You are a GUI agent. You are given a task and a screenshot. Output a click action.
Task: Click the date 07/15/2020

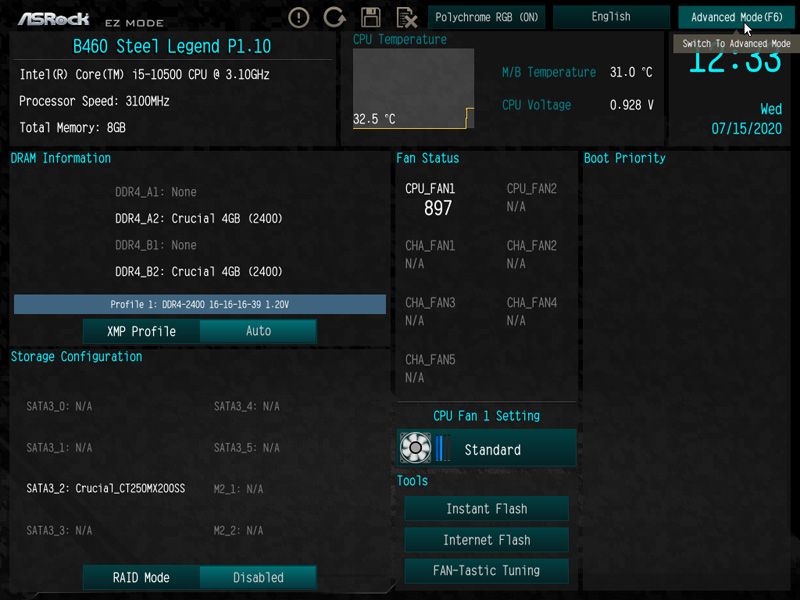[x=746, y=129]
